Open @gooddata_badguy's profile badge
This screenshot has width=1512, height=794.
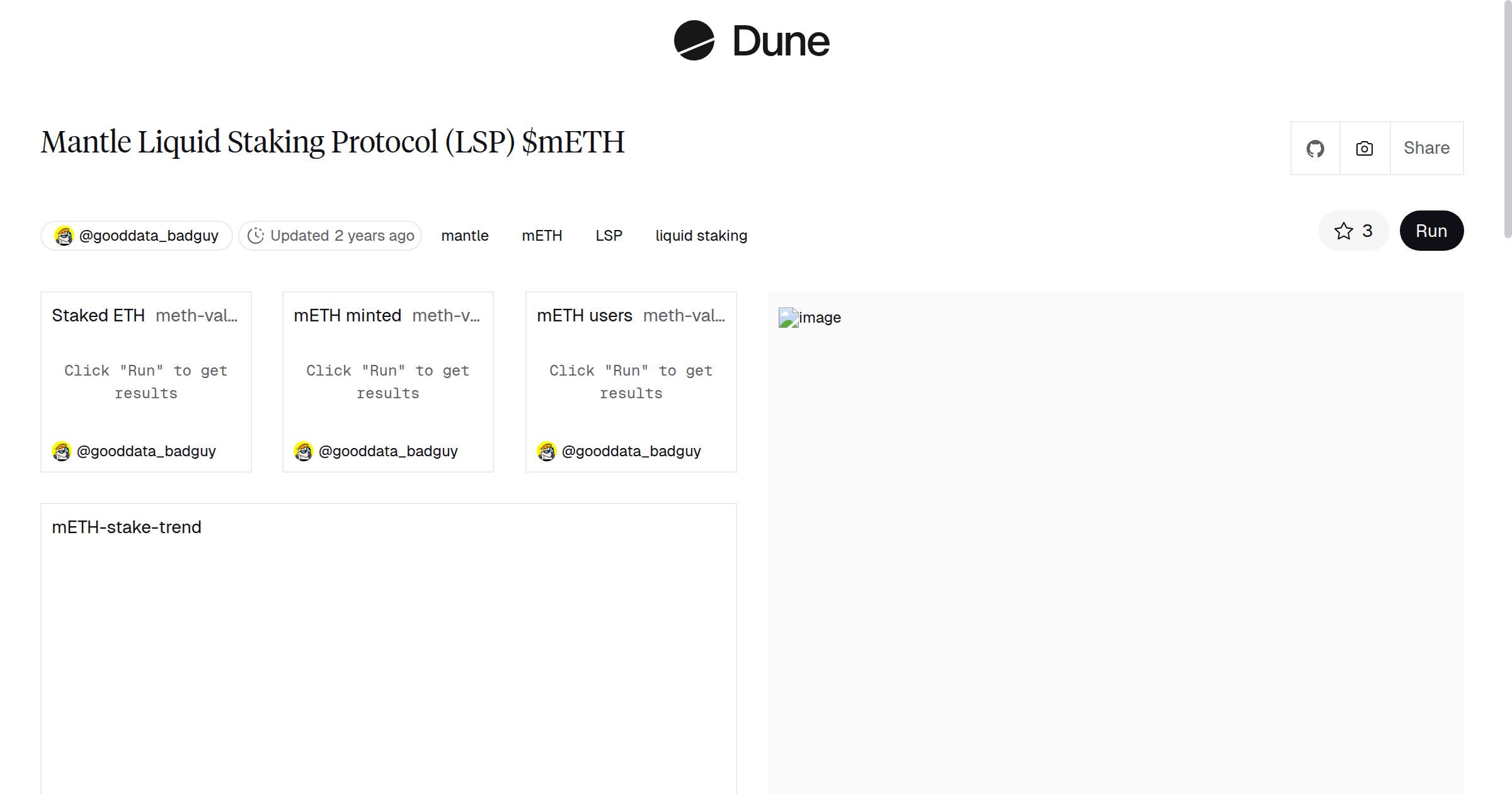coord(136,235)
